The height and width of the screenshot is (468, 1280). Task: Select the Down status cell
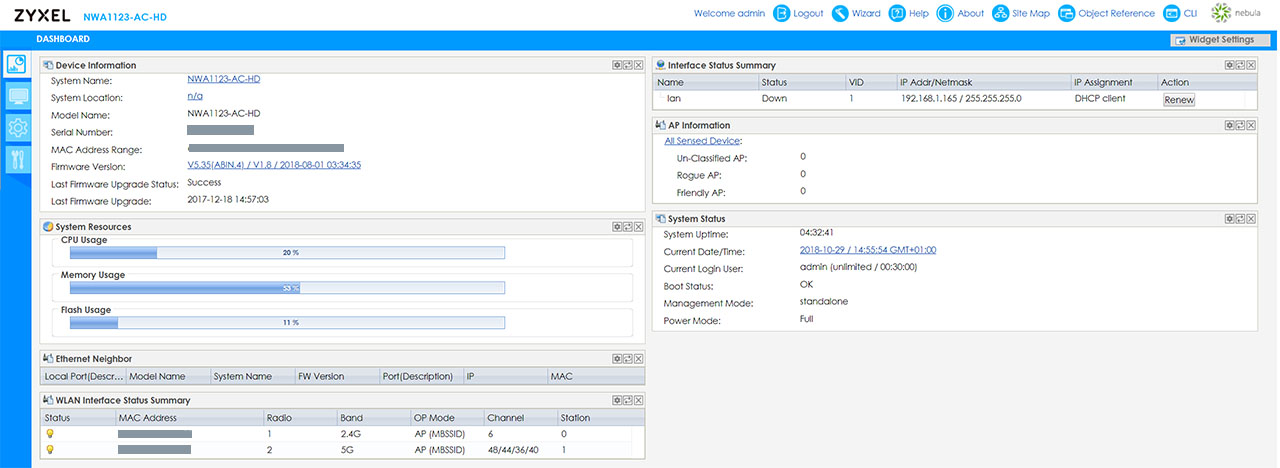tap(774, 99)
